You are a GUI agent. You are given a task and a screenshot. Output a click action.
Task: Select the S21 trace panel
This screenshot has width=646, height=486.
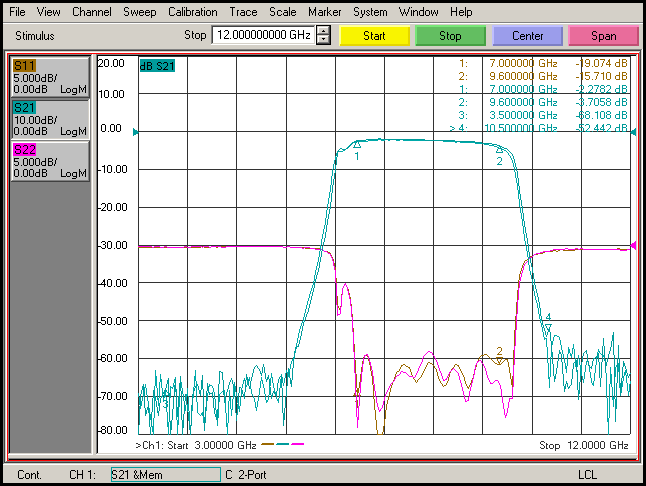[50, 119]
